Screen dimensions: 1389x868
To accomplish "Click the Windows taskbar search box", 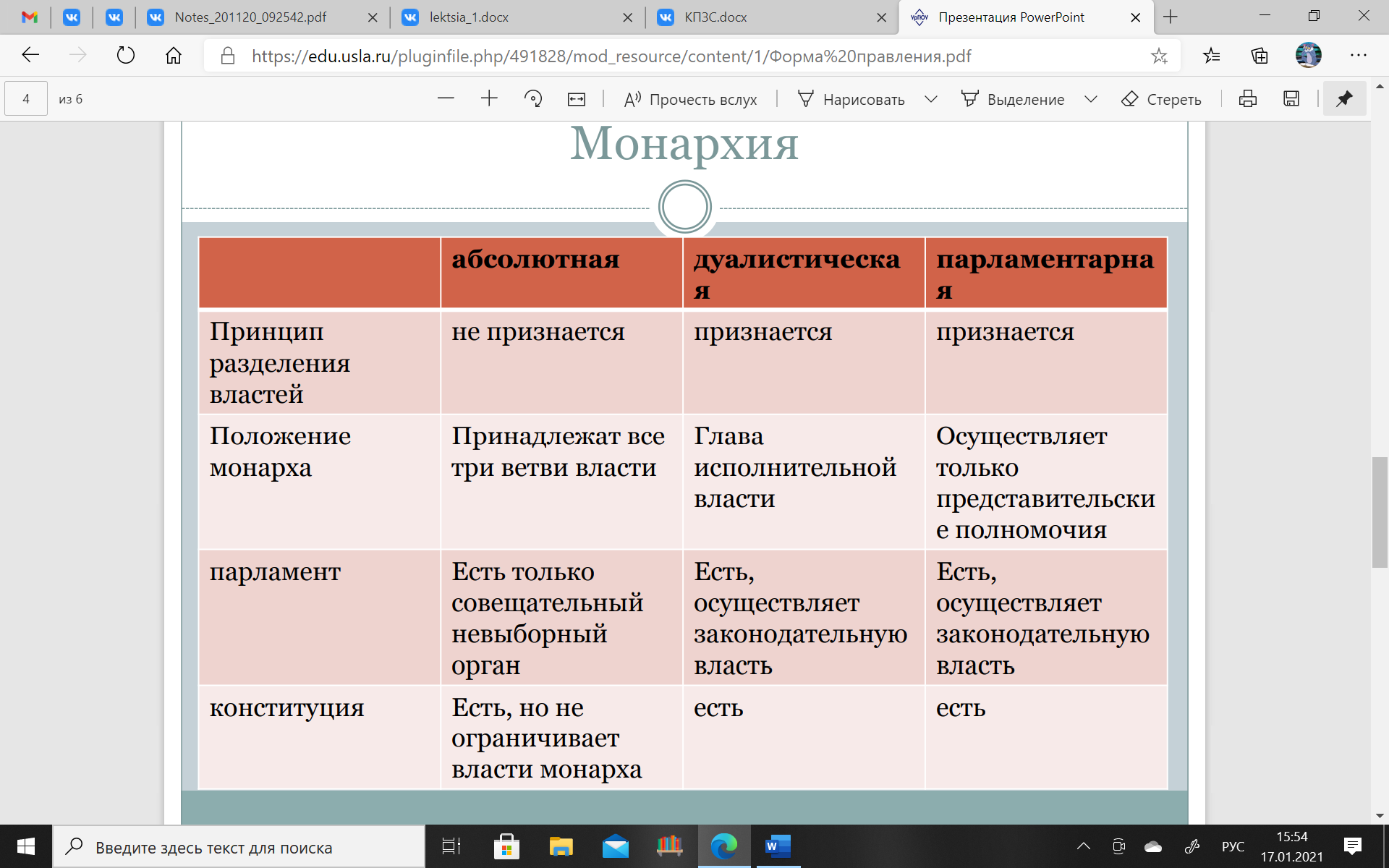I will (239, 846).
